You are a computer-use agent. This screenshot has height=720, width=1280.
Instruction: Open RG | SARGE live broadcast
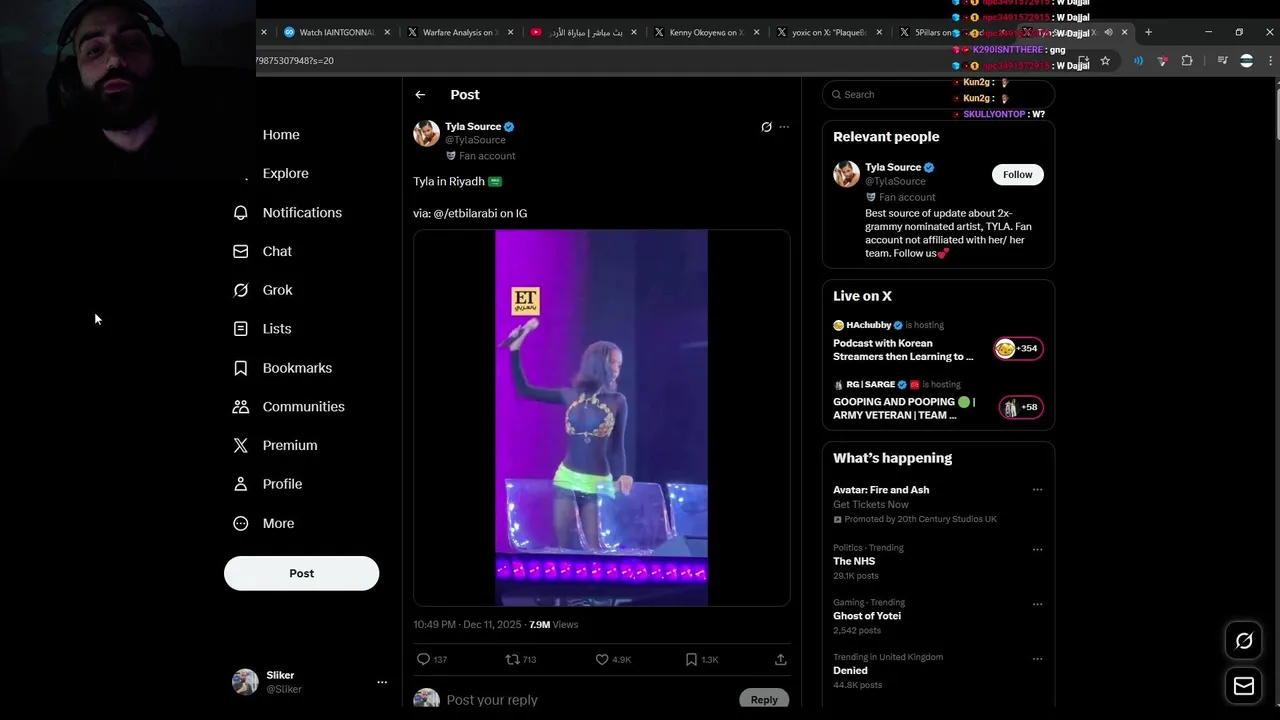pos(904,408)
